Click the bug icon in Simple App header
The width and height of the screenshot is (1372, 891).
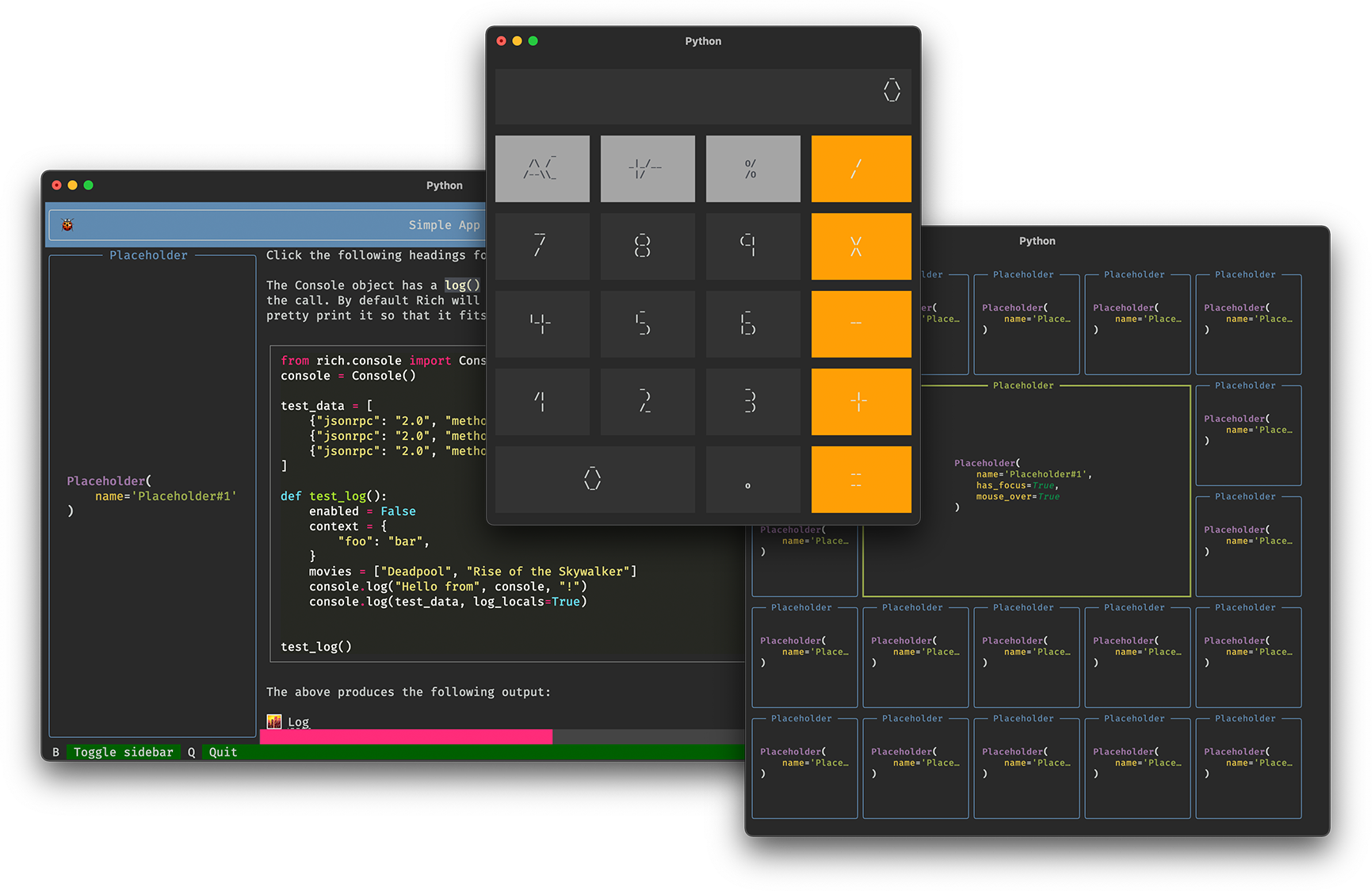[x=67, y=225]
